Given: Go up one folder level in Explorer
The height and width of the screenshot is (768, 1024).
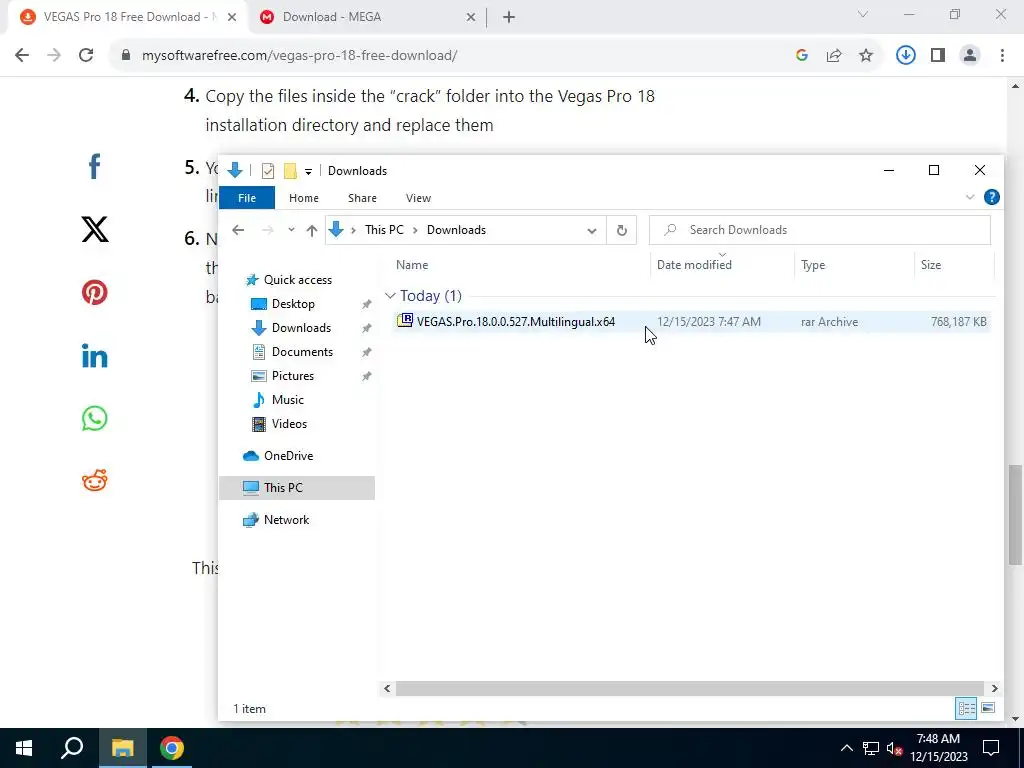Looking at the screenshot, I should 312,230.
